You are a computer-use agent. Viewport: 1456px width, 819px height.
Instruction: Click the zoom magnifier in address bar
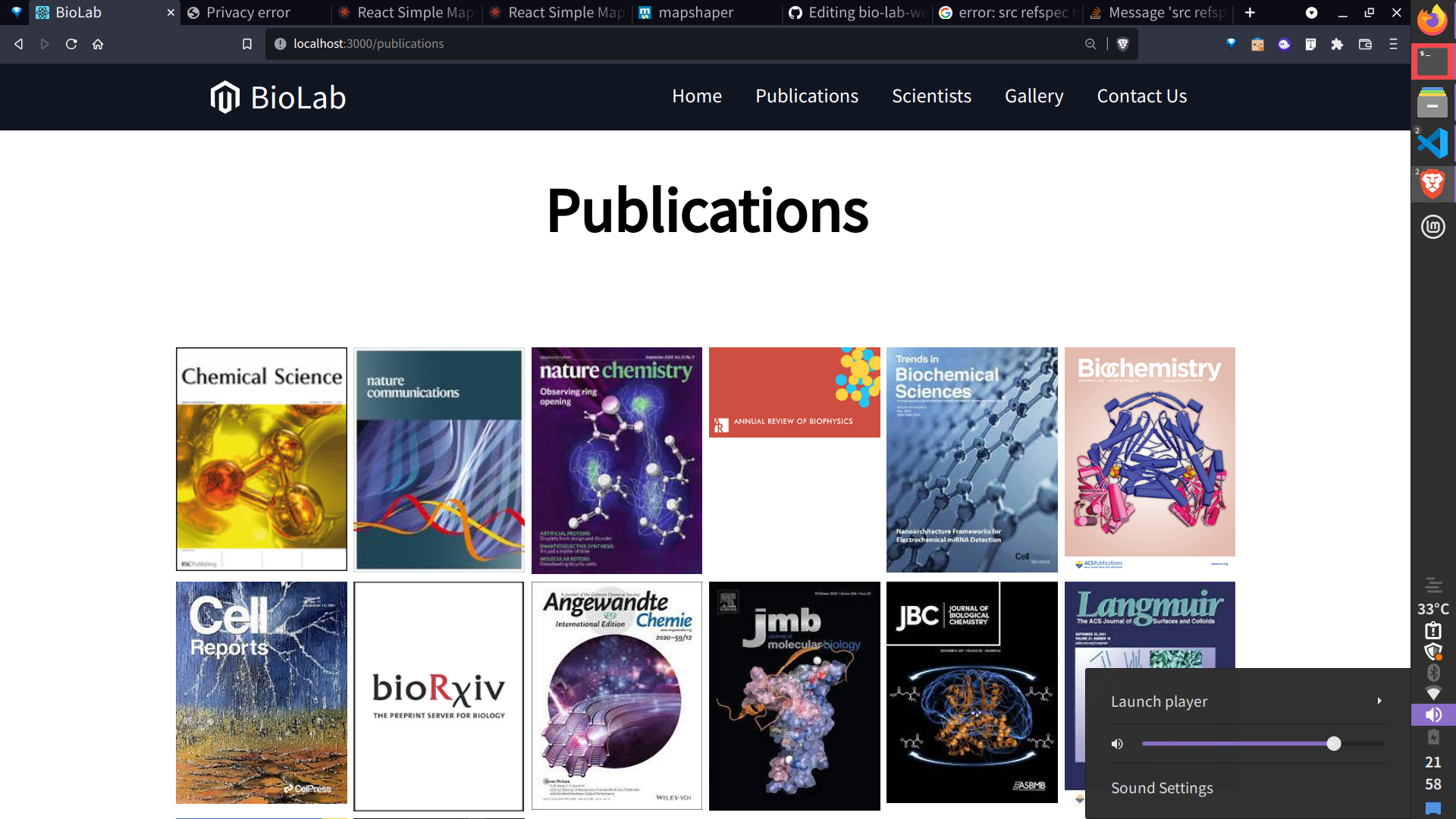point(1090,44)
